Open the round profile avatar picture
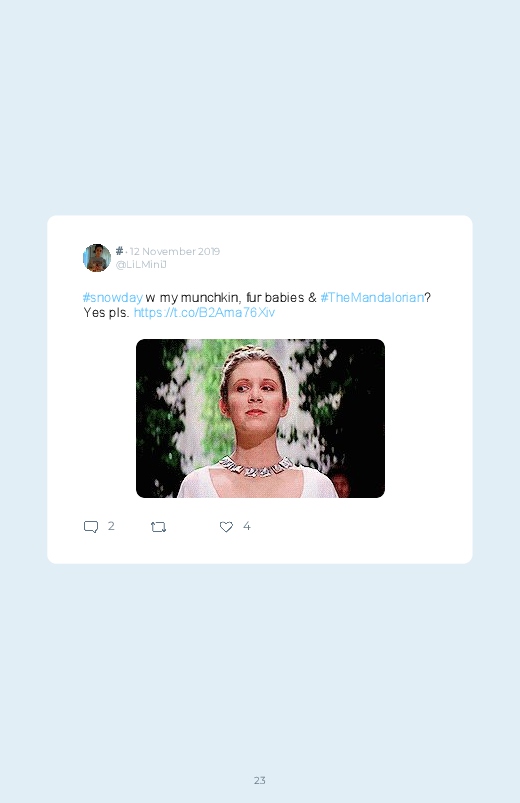The width and height of the screenshot is (520, 803). coord(97,258)
